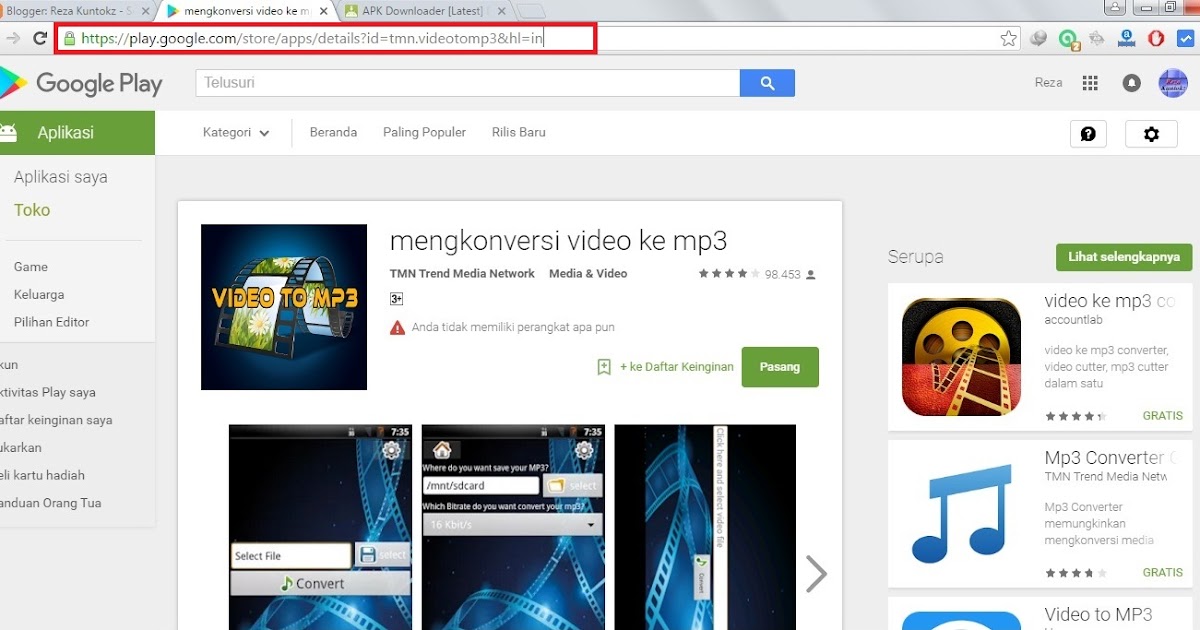Open the first app screenshot with Convert button
Image resolution: width=1200 pixels, height=630 pixels.
click(x=319, y=527)
